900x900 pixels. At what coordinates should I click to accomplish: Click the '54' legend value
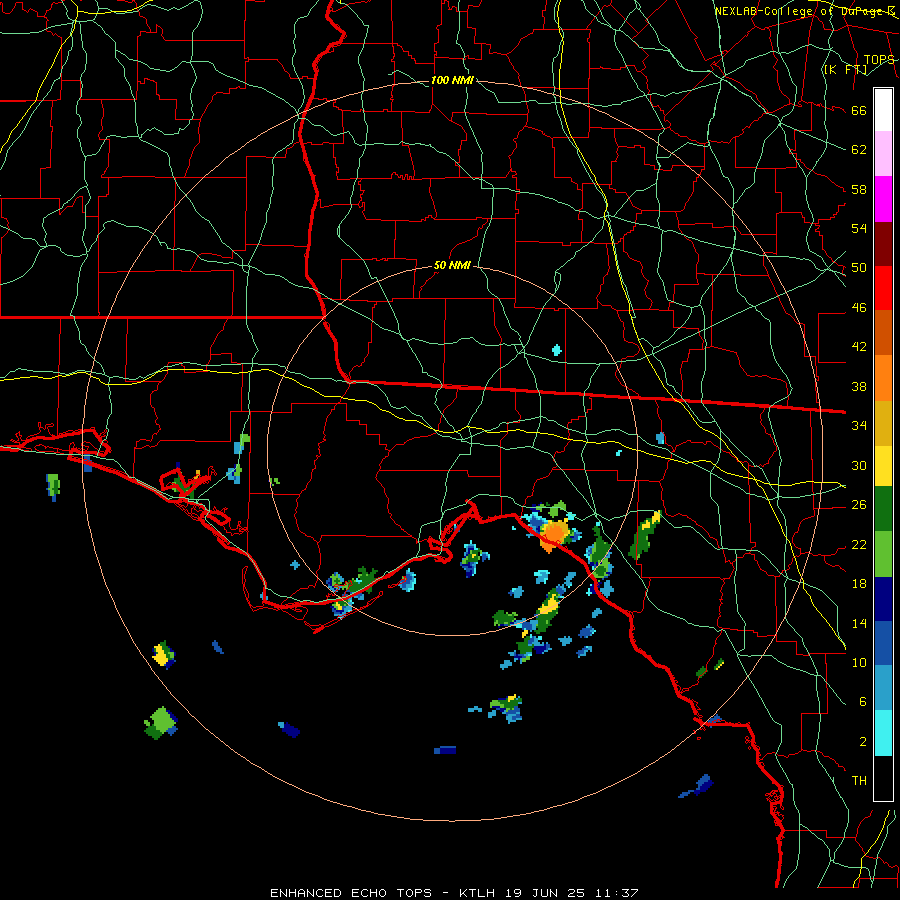tap(859, 228)
